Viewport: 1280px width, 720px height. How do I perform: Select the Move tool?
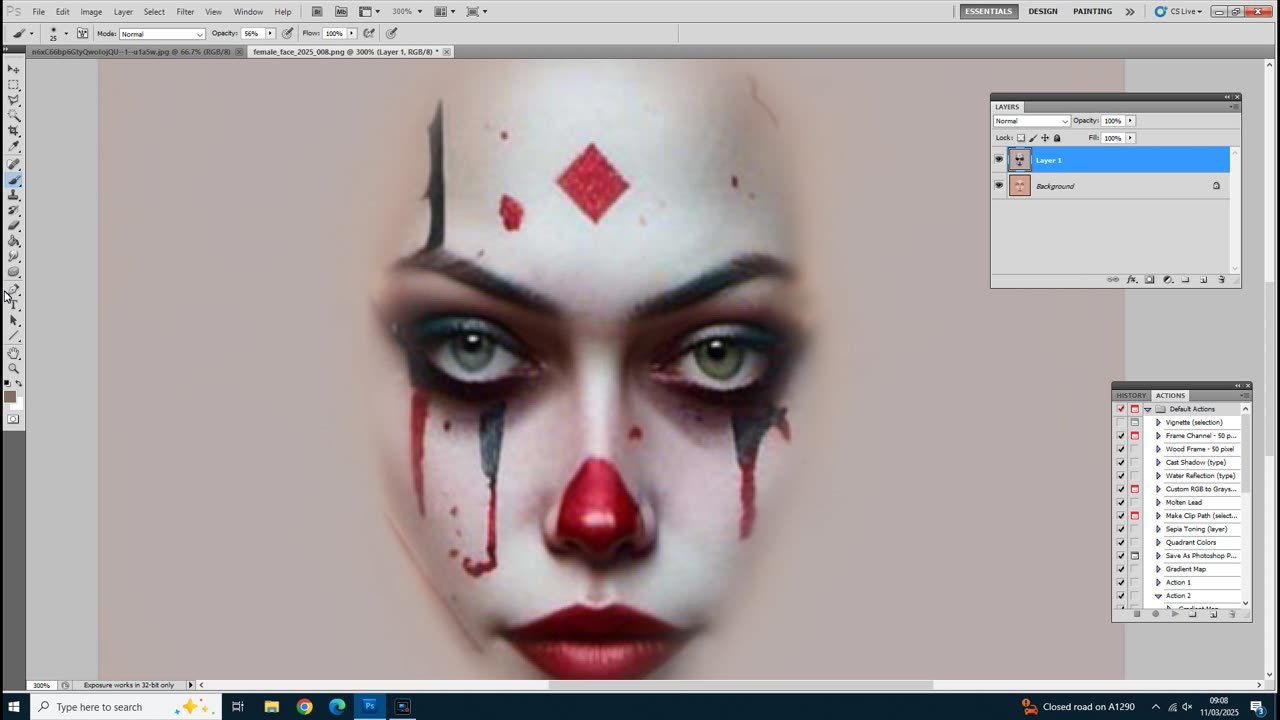14,69
